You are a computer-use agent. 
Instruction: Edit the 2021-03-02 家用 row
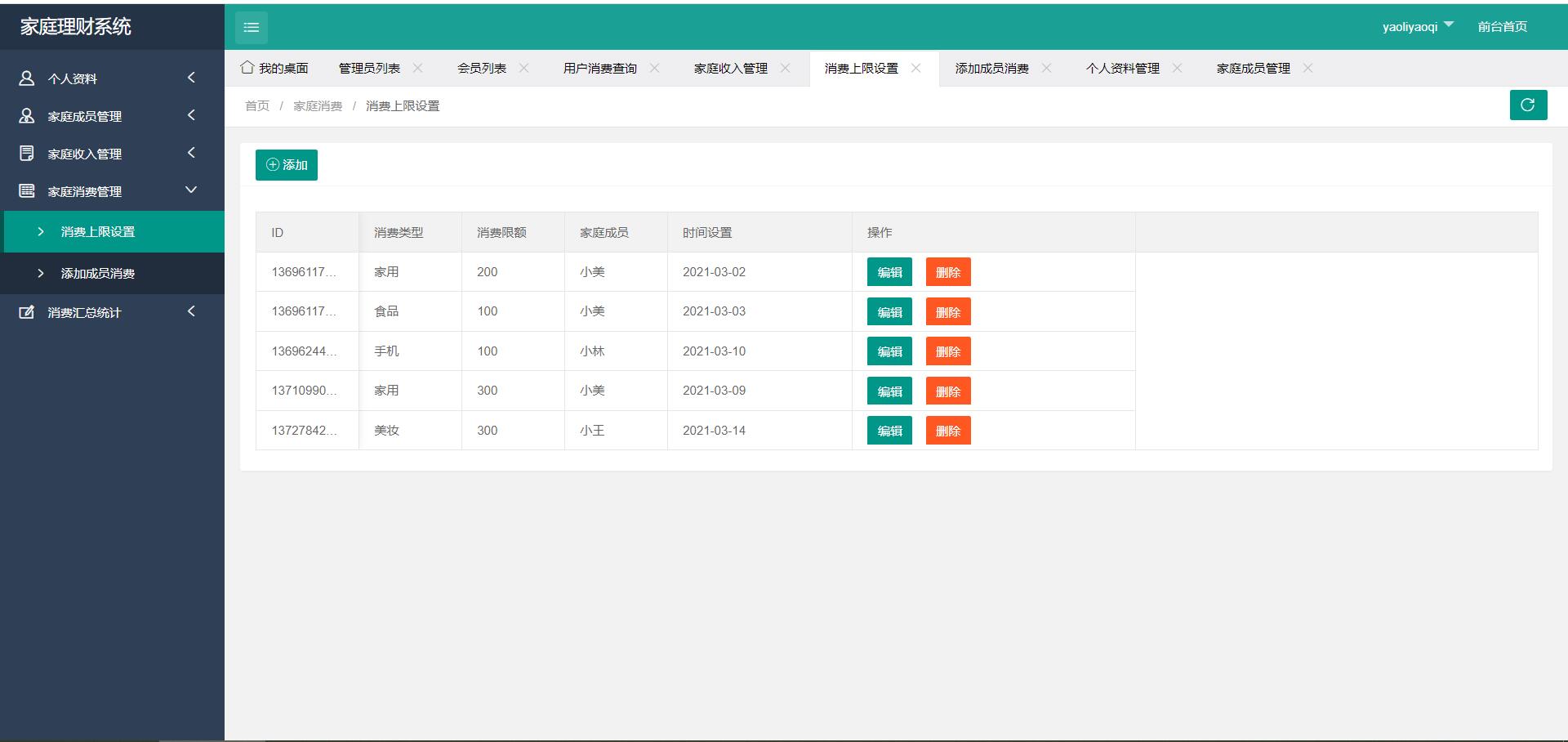889,272
